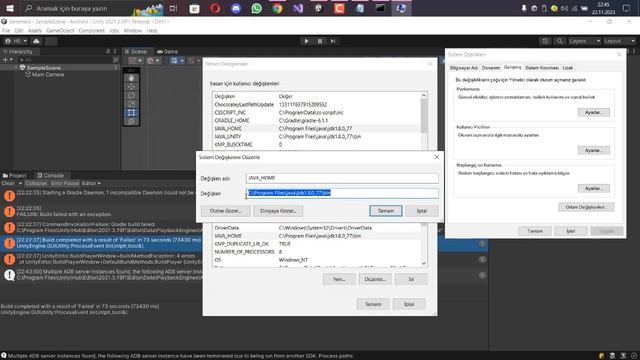This screenshot has height=360, width=640.
Task: Open the File menu in Unity
Action: click(x=6, y=31)
